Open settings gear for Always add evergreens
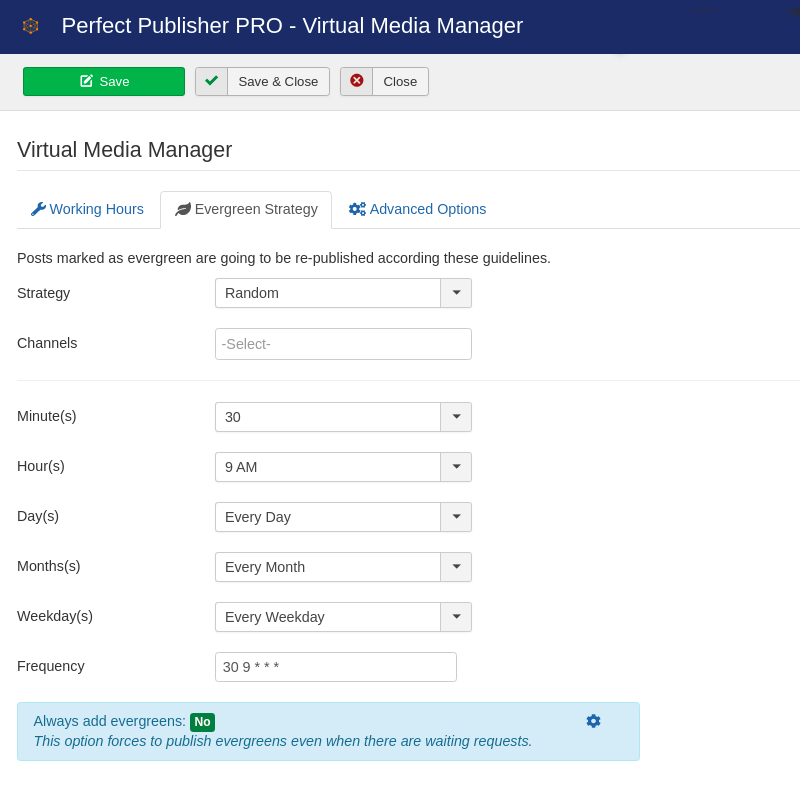This screenshot has width=800, height=787. tap(593, 721)
